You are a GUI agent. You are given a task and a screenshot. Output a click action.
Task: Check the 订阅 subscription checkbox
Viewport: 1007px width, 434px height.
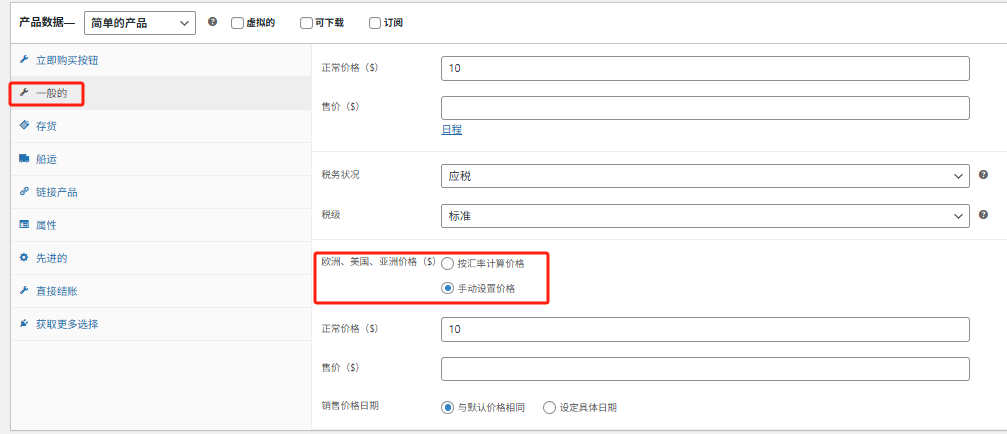coord(375,23)
